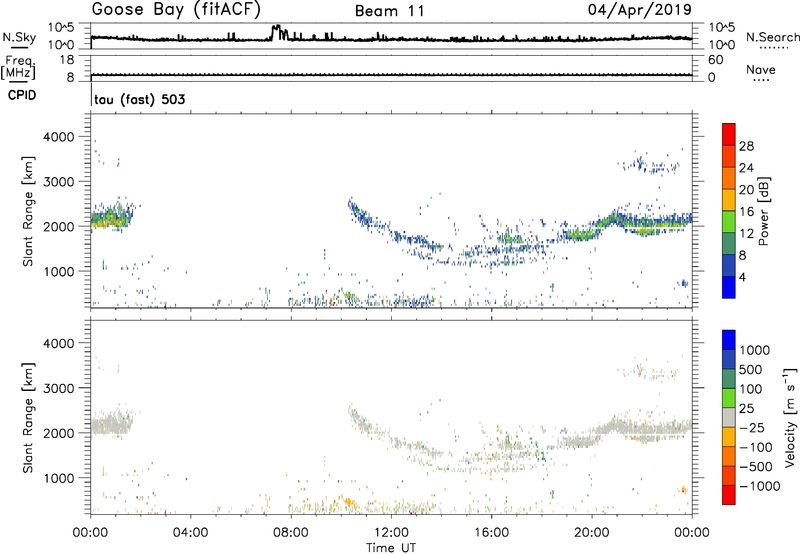Image resolution: width=800 pixels, height=554 pixels.
Task: Click the '4000' tick in the power panel
Action: click(58, 137)
